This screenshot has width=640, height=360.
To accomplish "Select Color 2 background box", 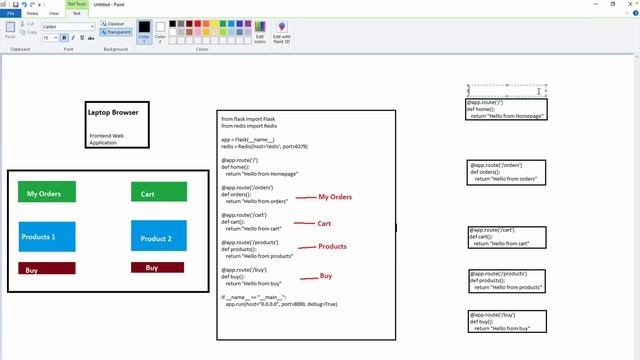I will pos(160,31).
